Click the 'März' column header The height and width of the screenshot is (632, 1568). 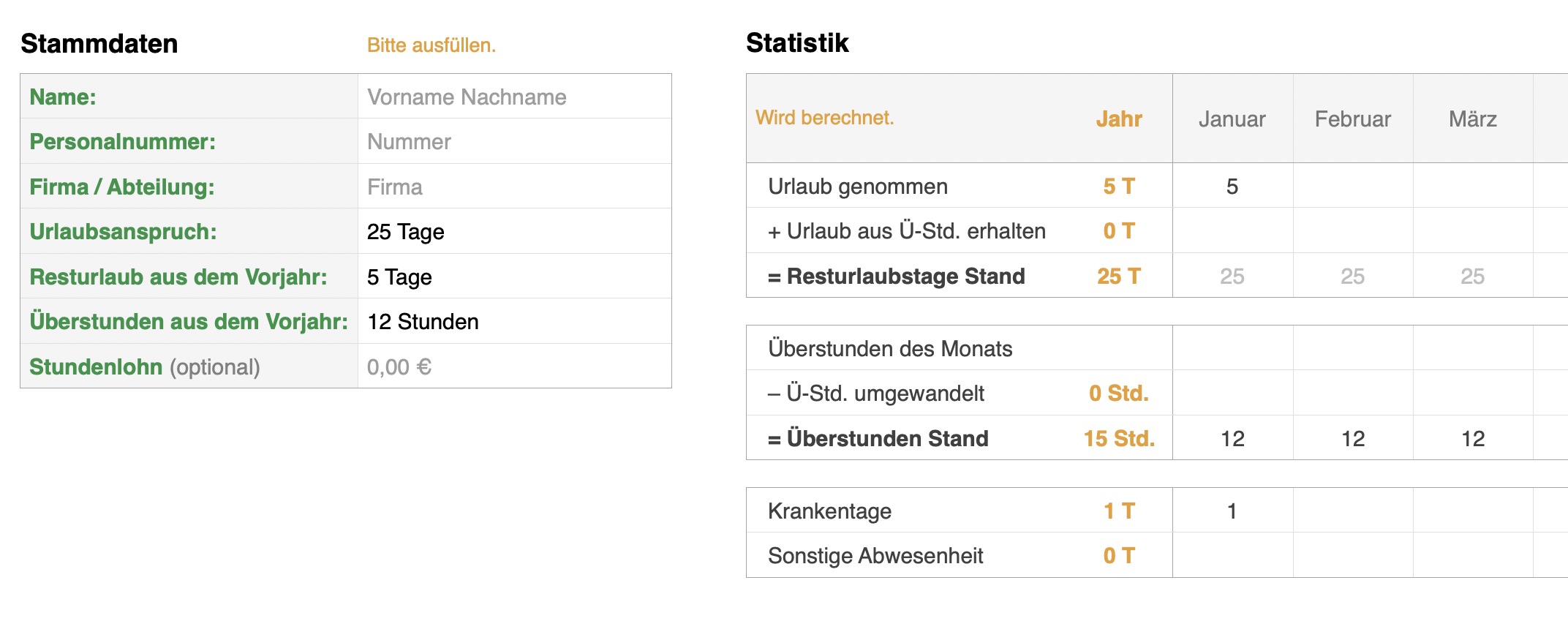1472,118
